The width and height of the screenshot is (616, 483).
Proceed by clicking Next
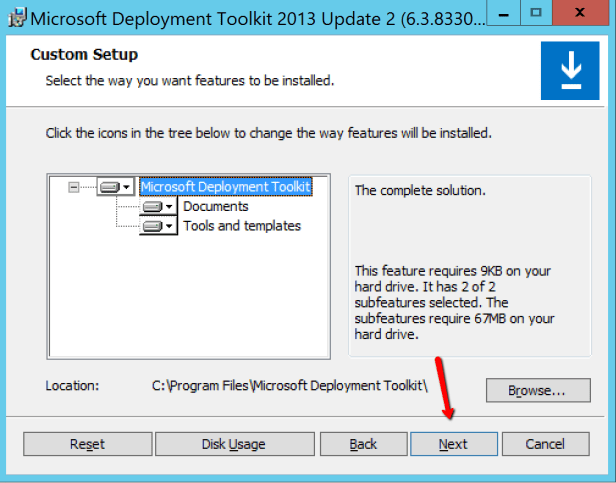pos(453,444)
